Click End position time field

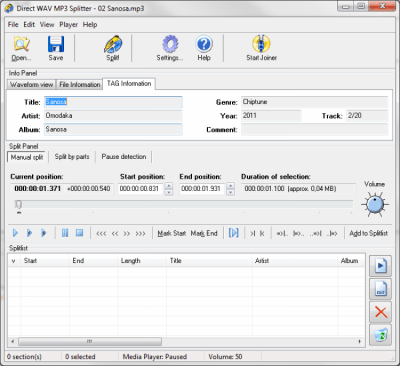click(x=202, y=189)
